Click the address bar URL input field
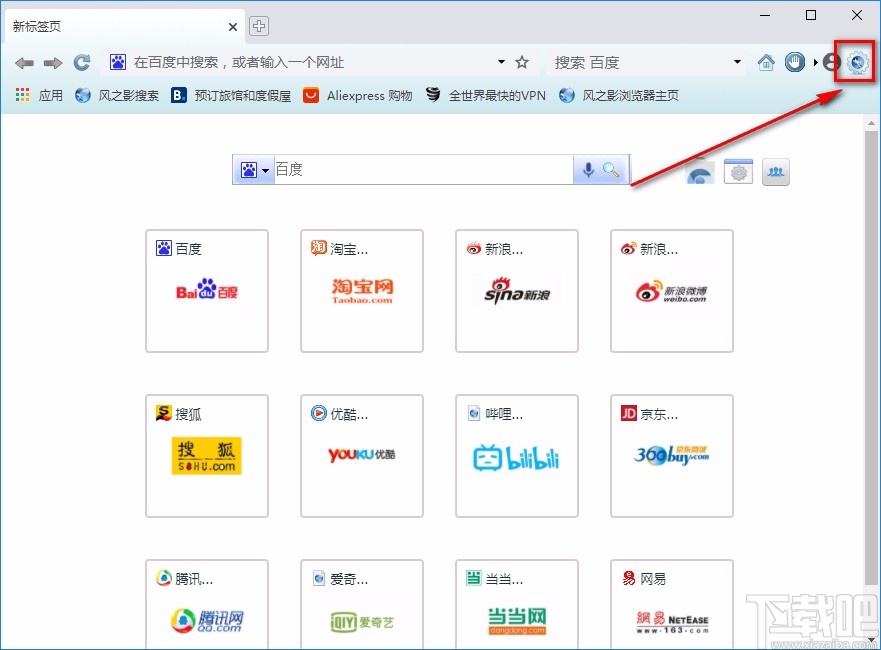 (x=310, y=62)
